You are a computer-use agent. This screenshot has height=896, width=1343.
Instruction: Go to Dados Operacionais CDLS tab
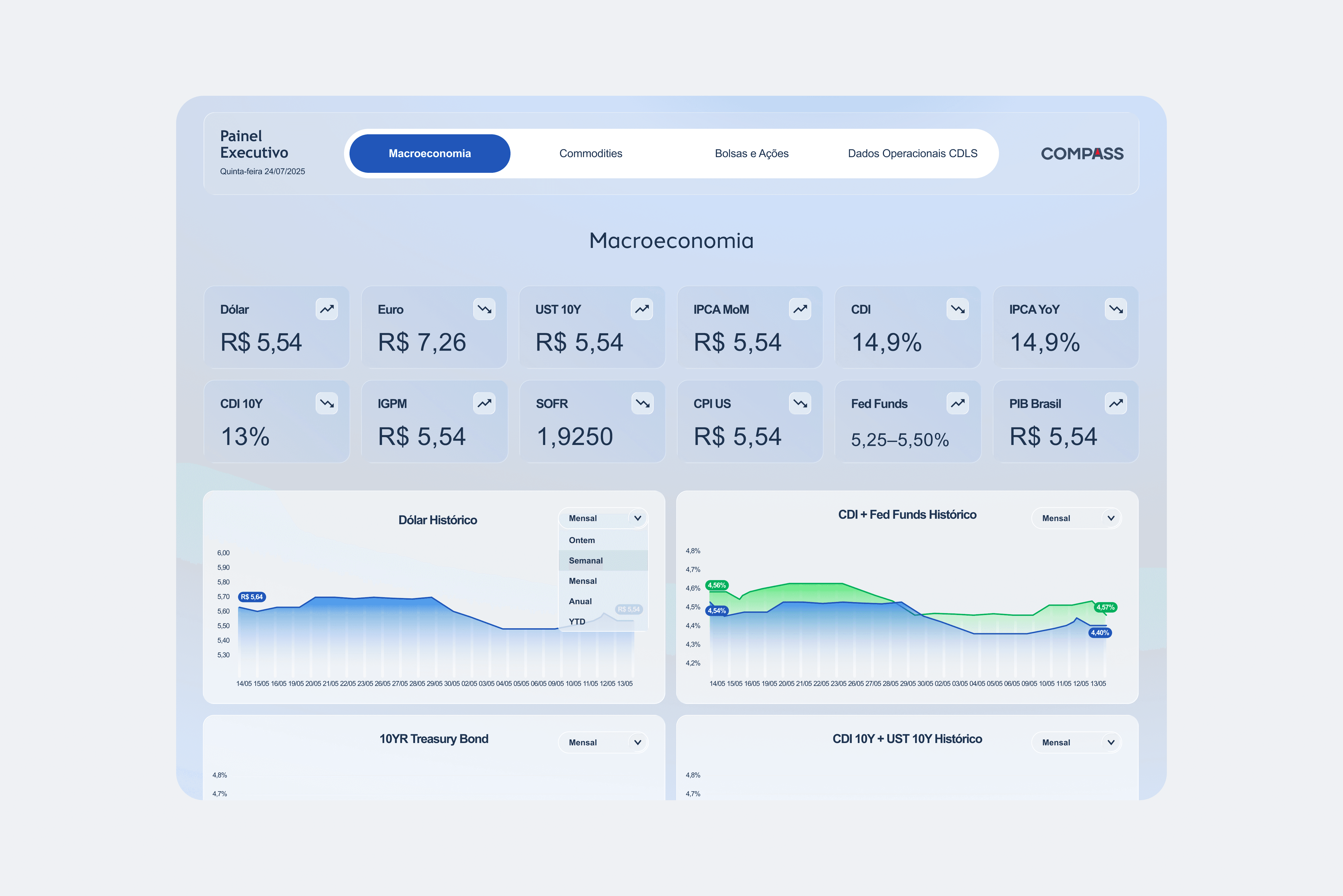coord(912,154)
